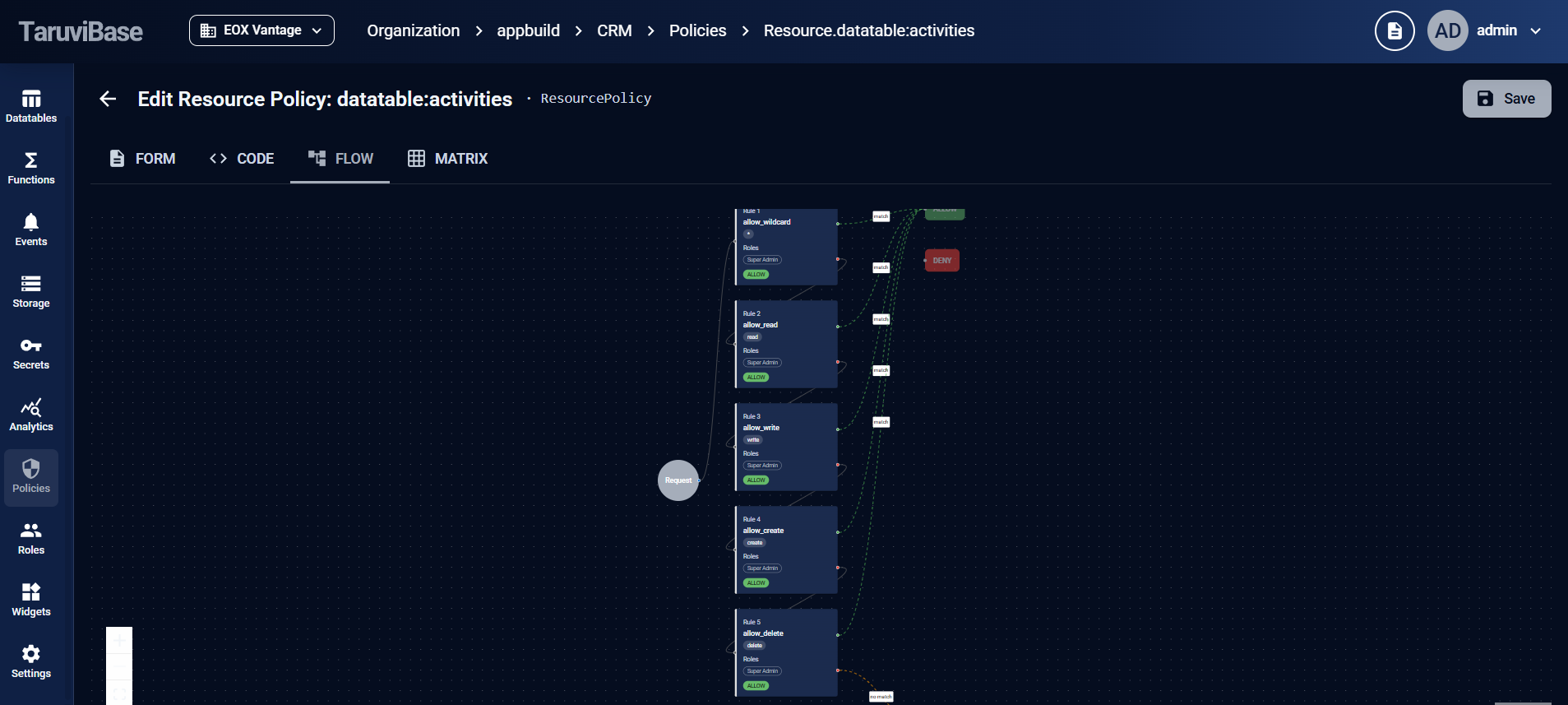Open the Storage sidebar section
This screenshot has height=705, width=1568.
31,292
